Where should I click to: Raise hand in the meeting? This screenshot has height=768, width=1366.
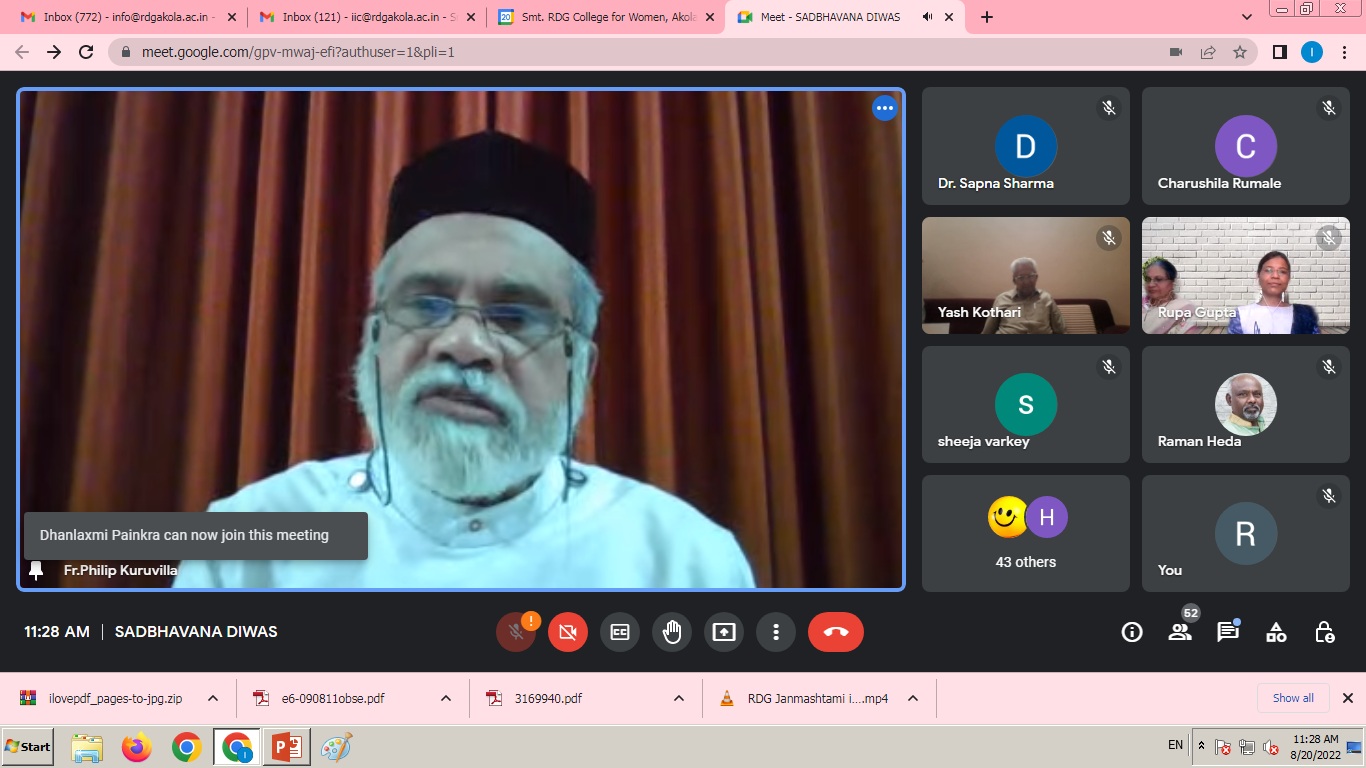tap(672, 632)
